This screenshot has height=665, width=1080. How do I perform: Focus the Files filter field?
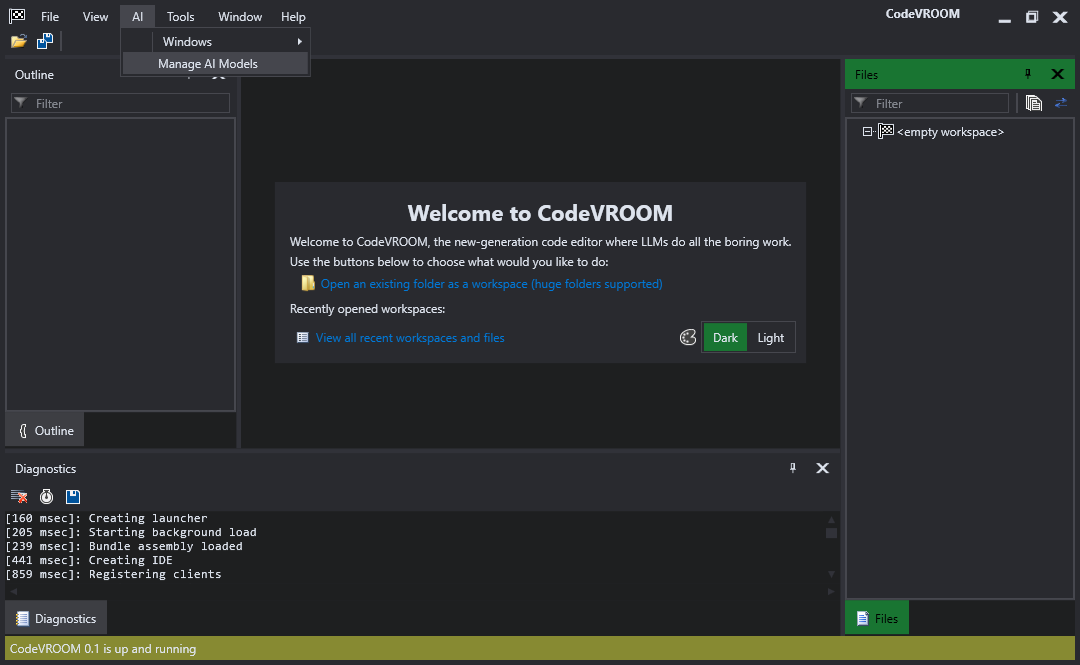pyautogui.click(x=930, y=103)
